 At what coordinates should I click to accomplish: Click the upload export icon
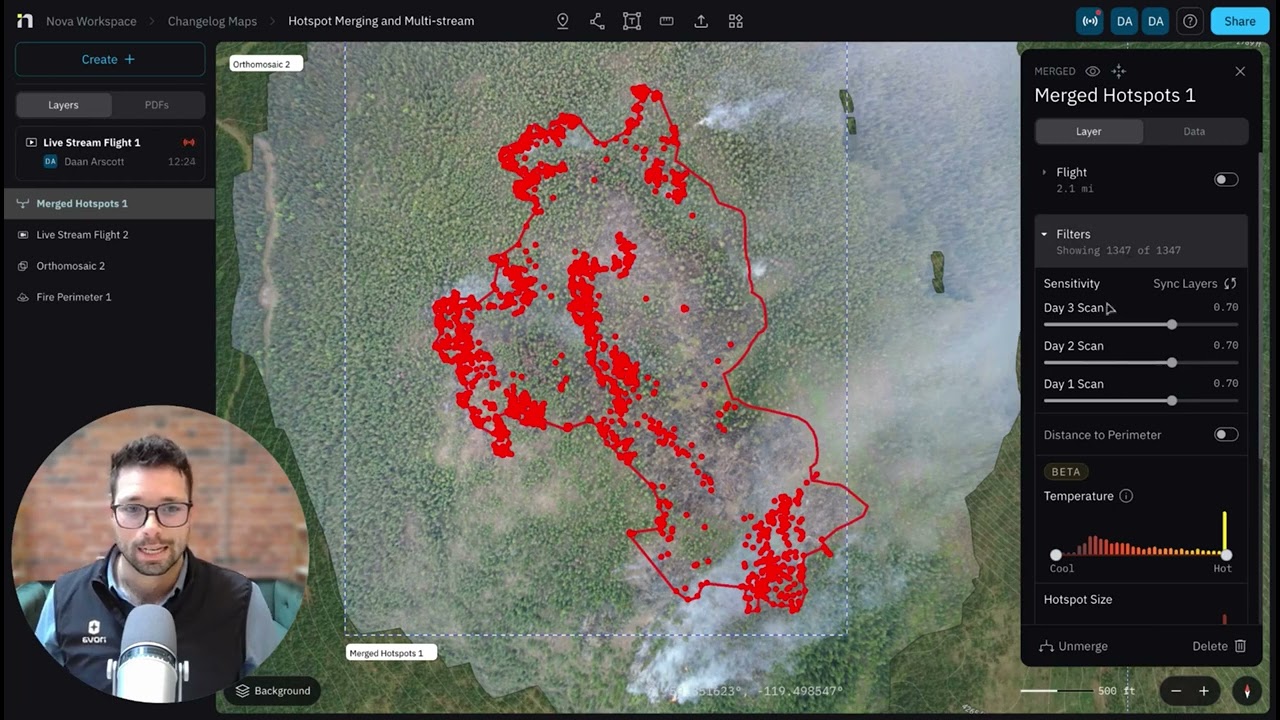701,21
